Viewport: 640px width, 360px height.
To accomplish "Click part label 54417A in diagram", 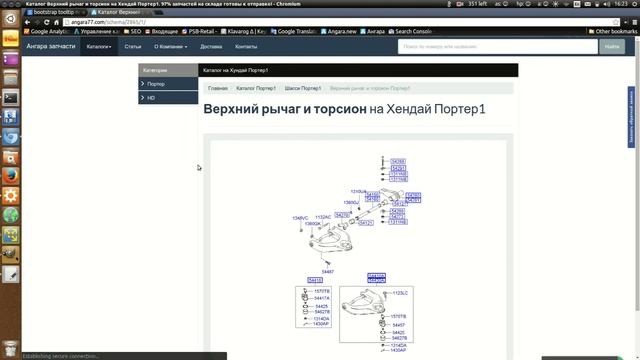I will tap(322, 298).
